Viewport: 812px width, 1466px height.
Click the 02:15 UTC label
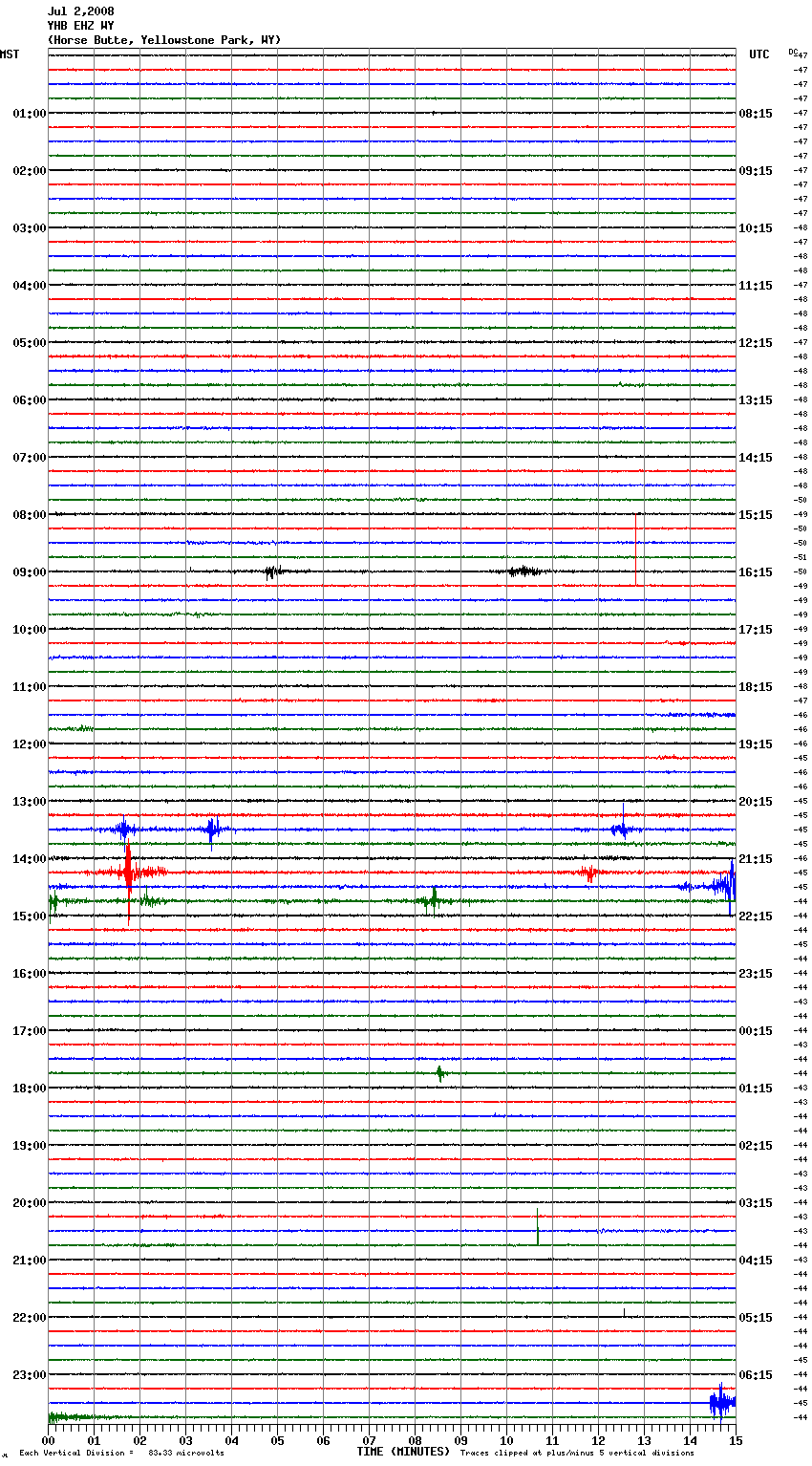tap(756, 1146)
